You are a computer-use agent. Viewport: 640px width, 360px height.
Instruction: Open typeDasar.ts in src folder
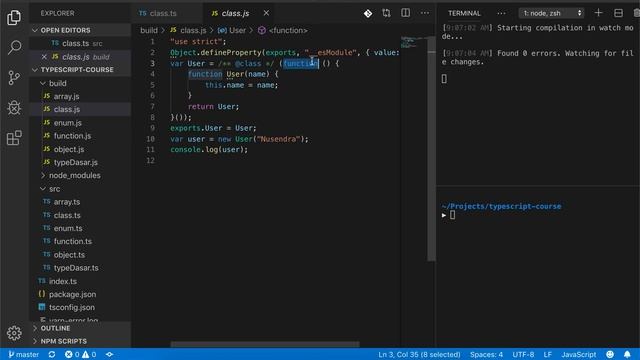80,268
